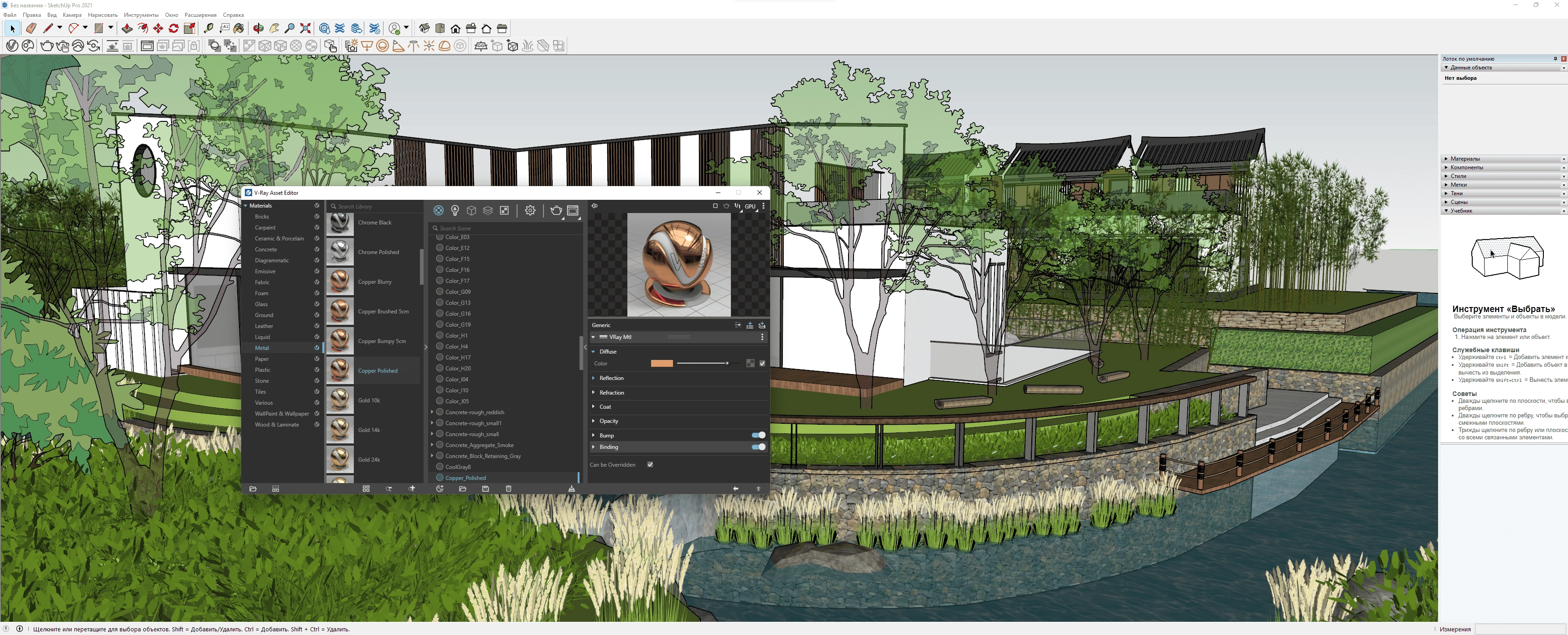1568x635 pixels.
Task: Select the Move tool with red arrows
Action: pos(158,28)
